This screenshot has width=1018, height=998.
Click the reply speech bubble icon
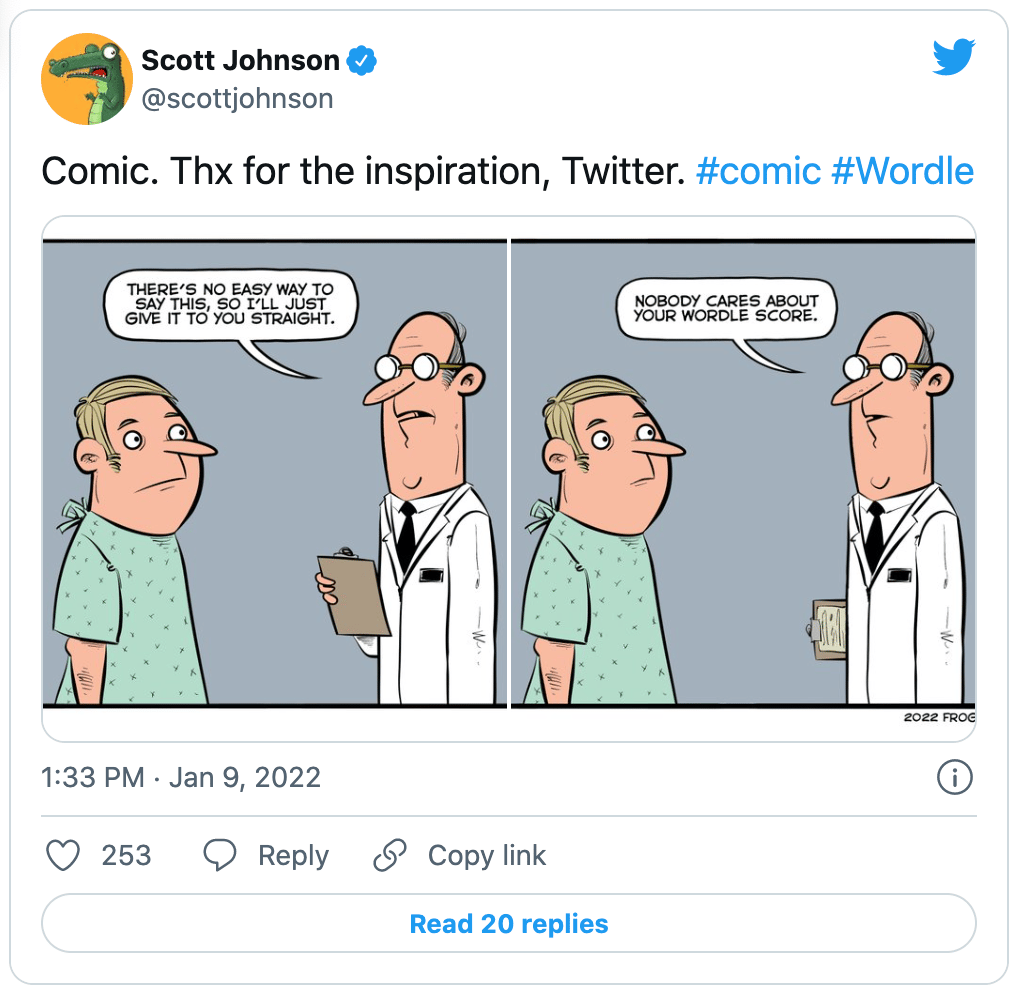[220, 855]
